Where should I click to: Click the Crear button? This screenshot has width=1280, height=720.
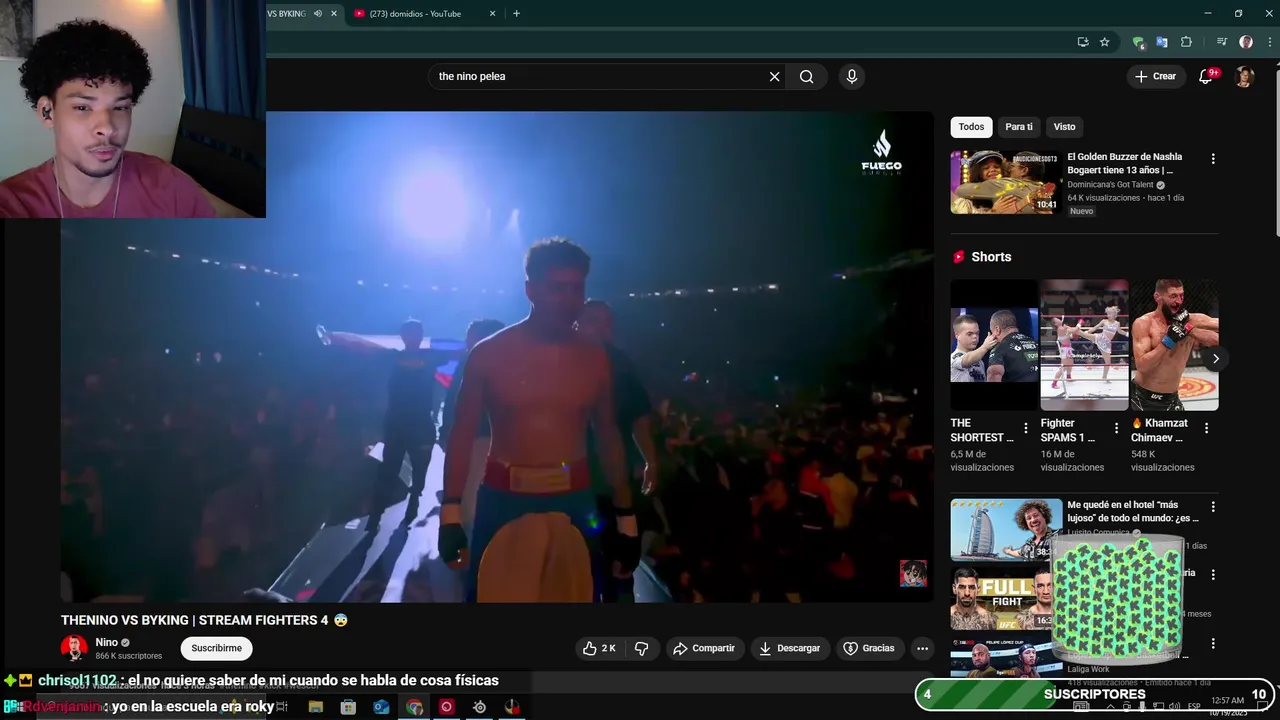[x=1156, y=76]
